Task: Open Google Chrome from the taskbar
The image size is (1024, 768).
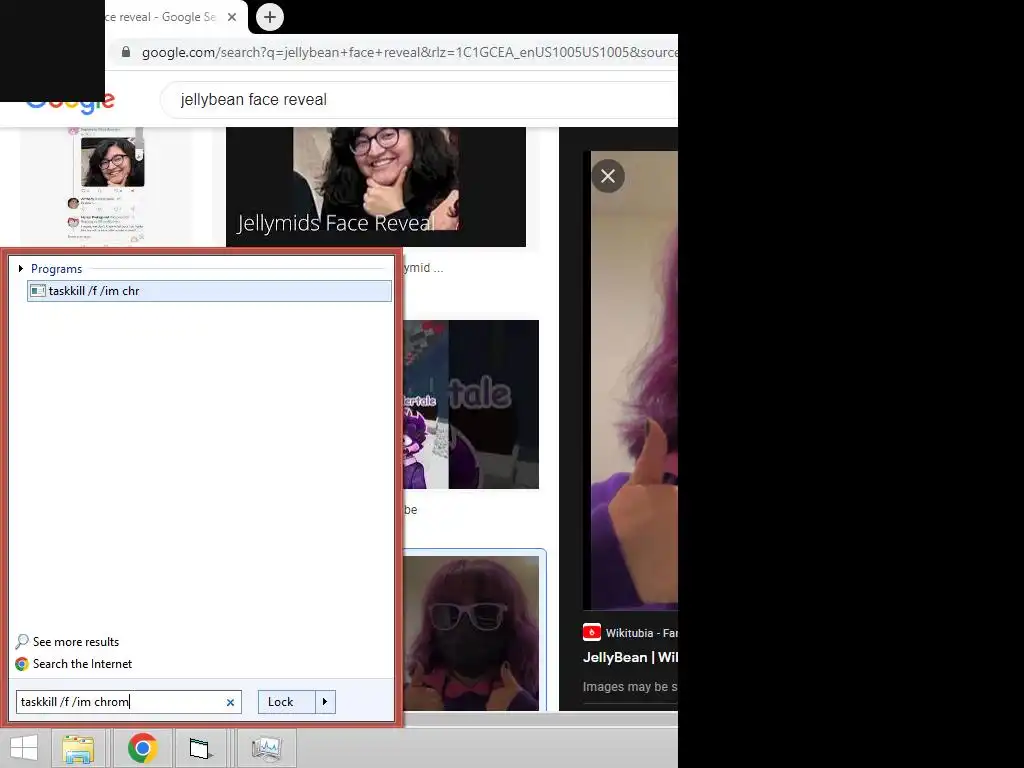Action: click(x=142, y=748)
